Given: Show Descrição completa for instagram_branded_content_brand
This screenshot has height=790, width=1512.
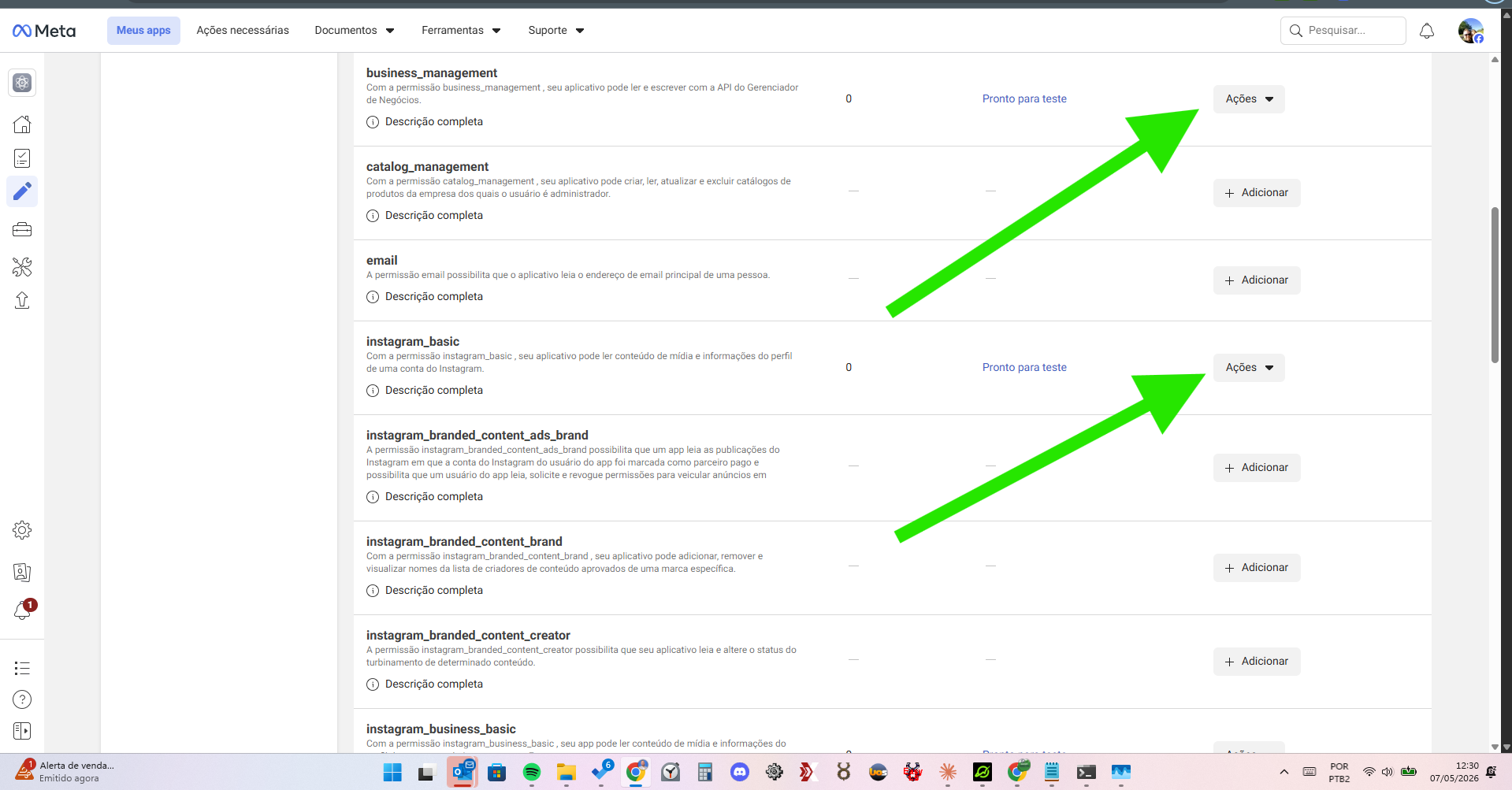Looking at the screenshot, I should [x=425, y=591].
